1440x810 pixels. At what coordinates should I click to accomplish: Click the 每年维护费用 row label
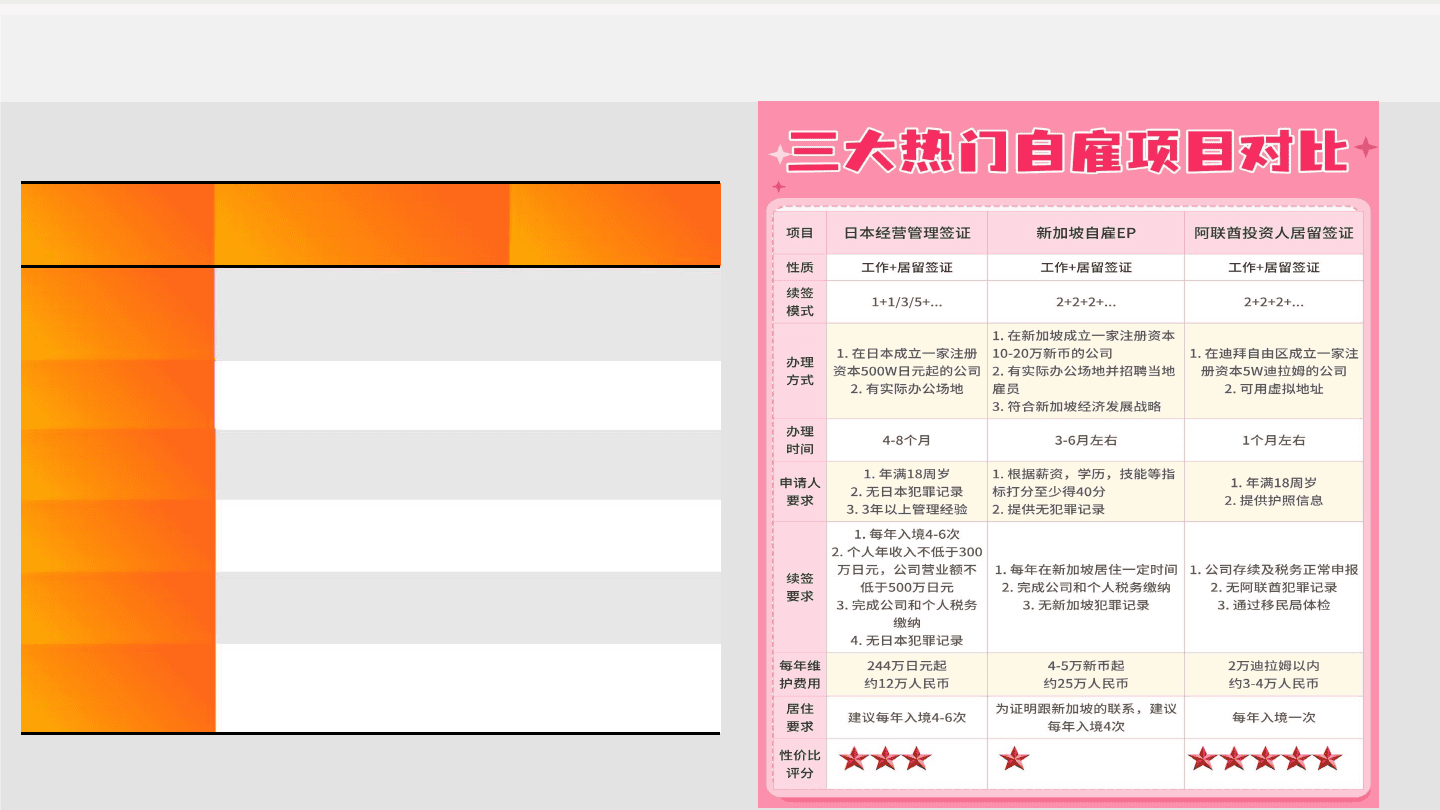click(800, 674)
